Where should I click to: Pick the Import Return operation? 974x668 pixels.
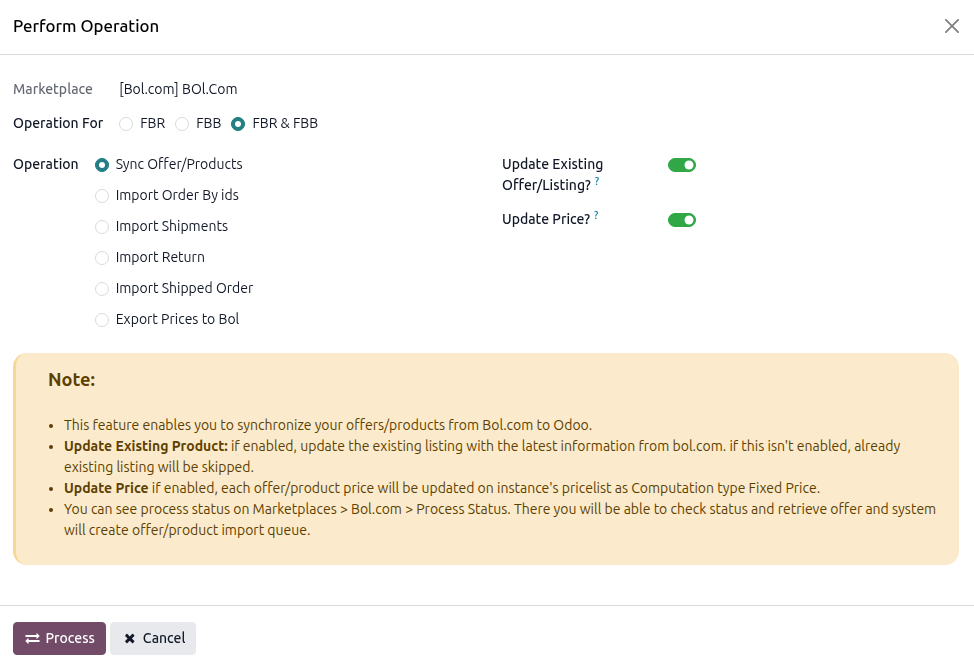click(x=102, y=258)
